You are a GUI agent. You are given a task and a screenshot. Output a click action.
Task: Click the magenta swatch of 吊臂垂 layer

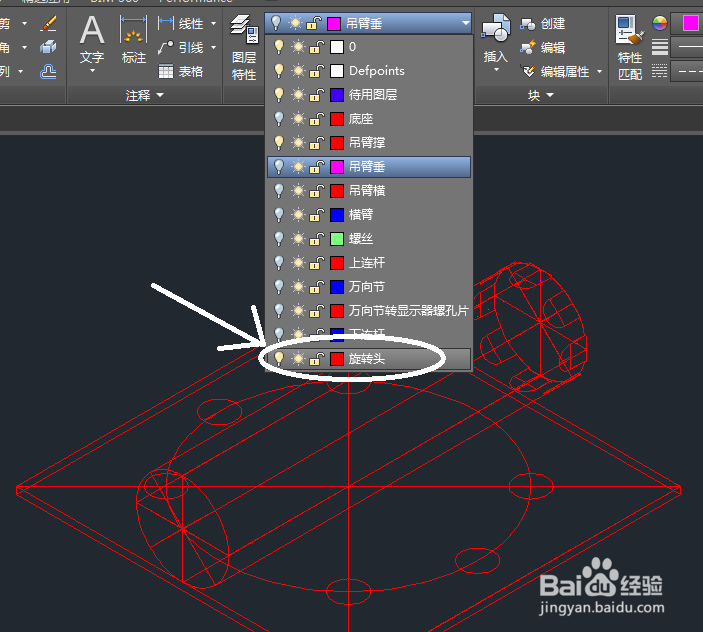(337, 167)
